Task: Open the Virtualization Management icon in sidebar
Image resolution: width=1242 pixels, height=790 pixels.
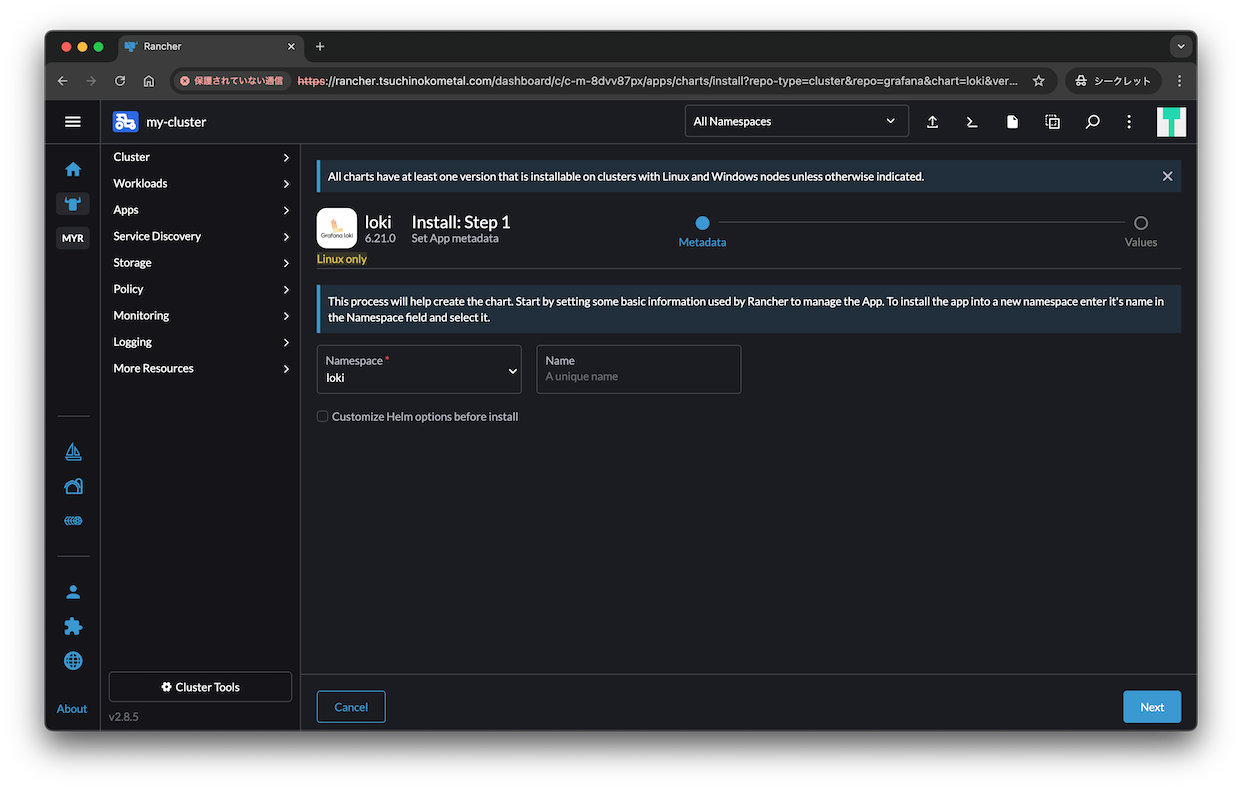Action: (x=73, y=521)
